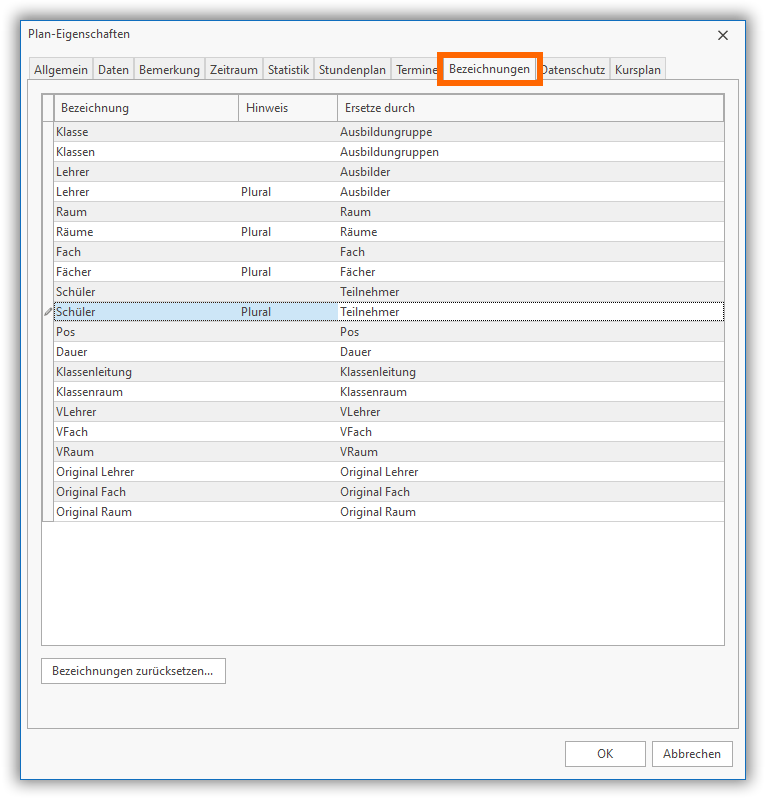766x800 pixels.
Task: Open the Daten tab
Action: [x=113, y=70]
